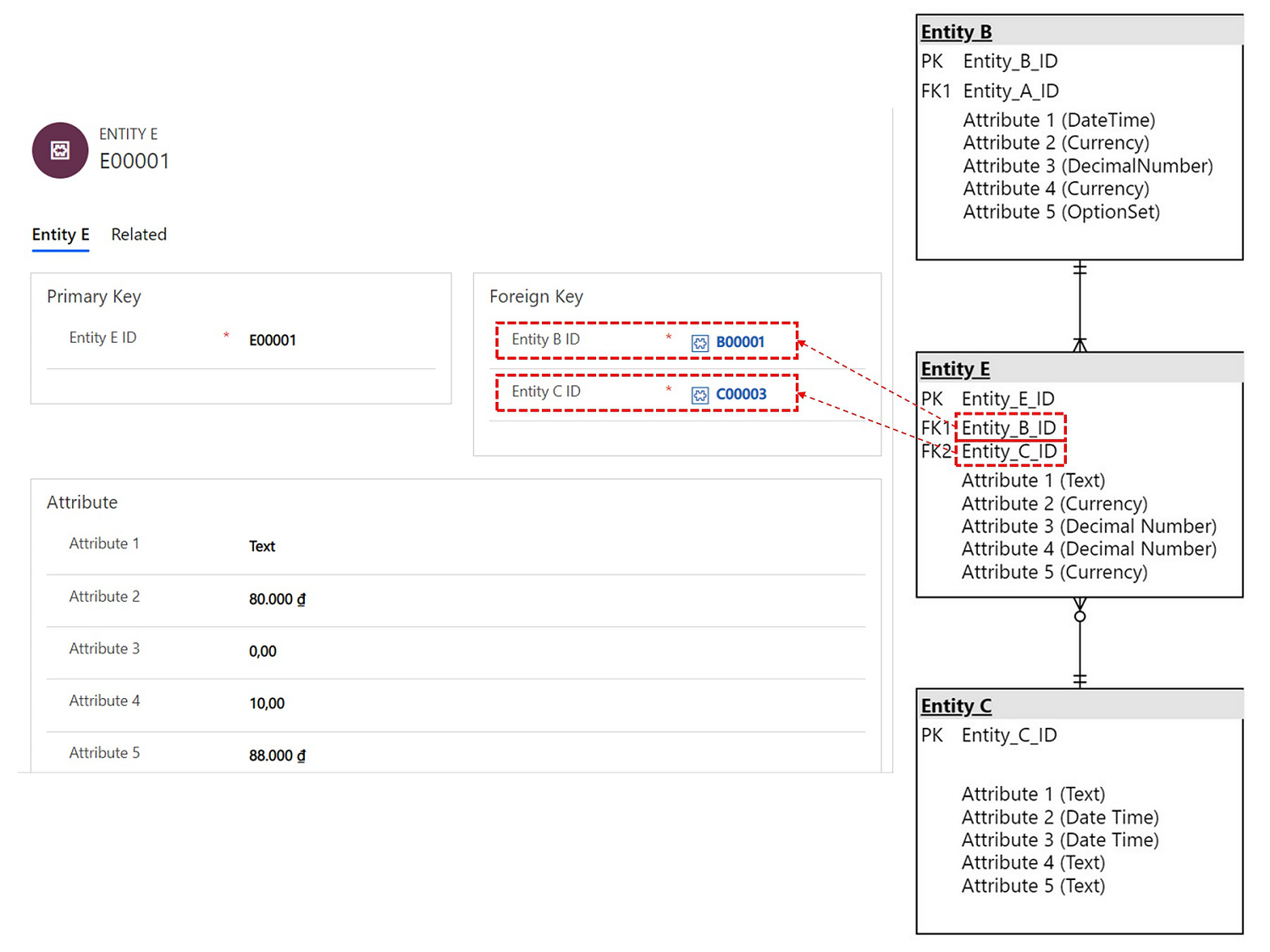Screen dimensions: 1270x952
Task: Click the Entity B diagram box title
Action: [956, 32]
